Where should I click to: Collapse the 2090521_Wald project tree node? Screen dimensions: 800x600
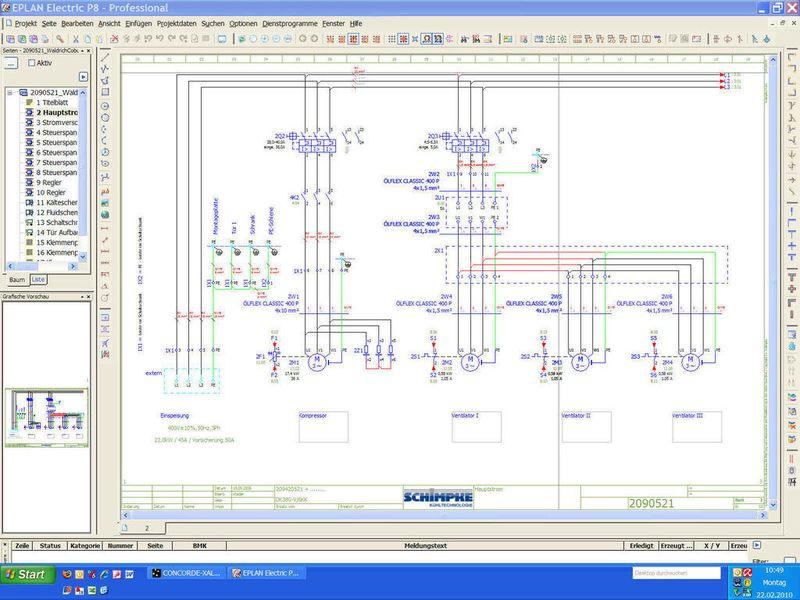10,93
